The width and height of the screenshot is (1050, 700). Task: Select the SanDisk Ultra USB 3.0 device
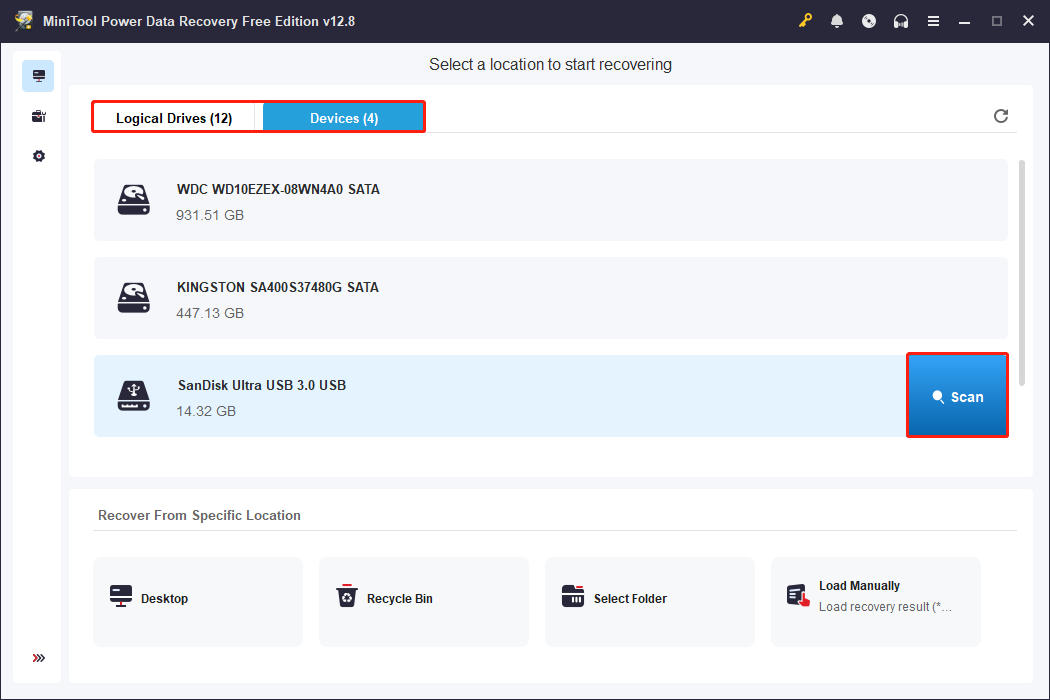coord(500,396)
